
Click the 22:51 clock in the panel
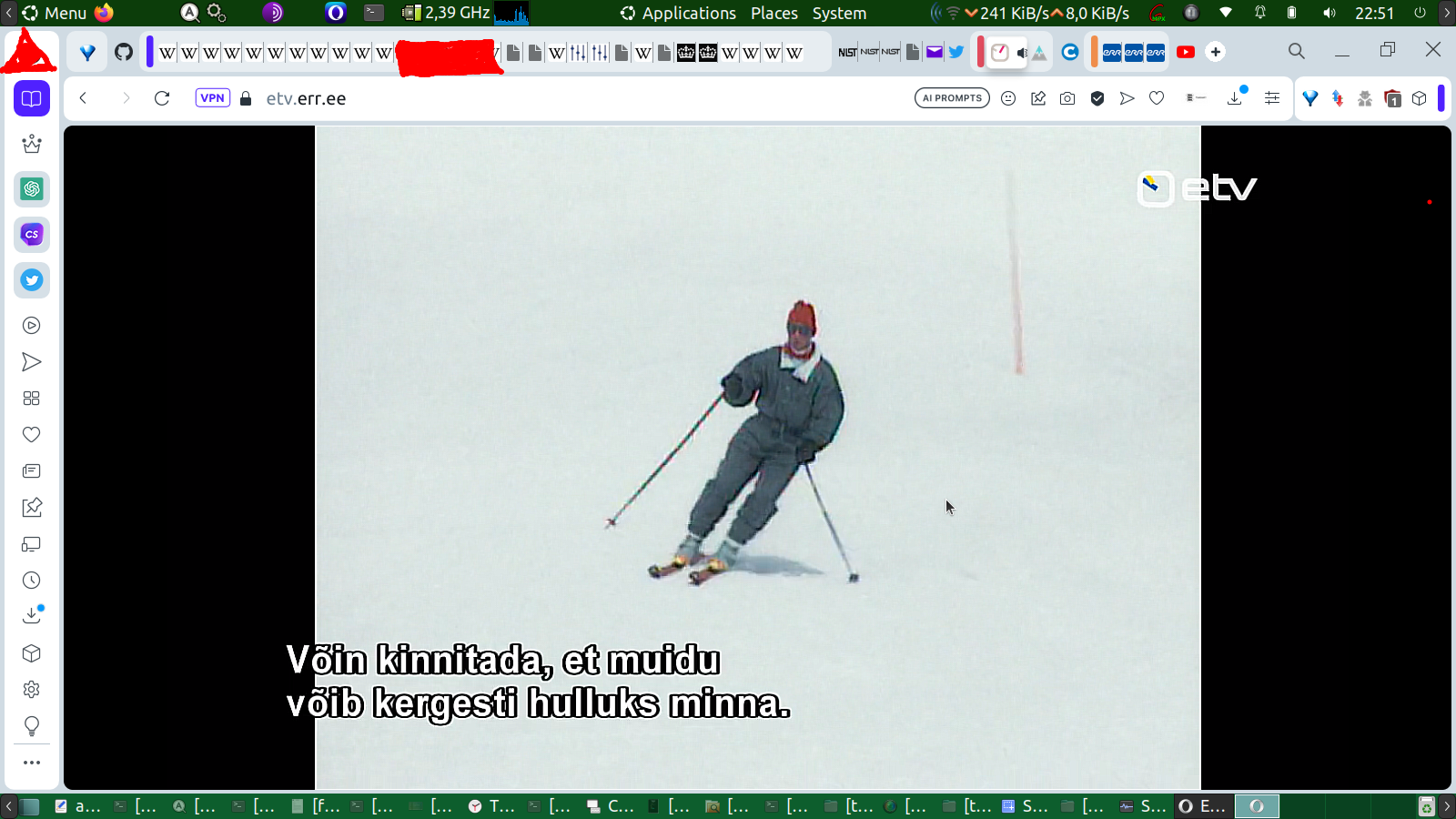coord(1374,13)
